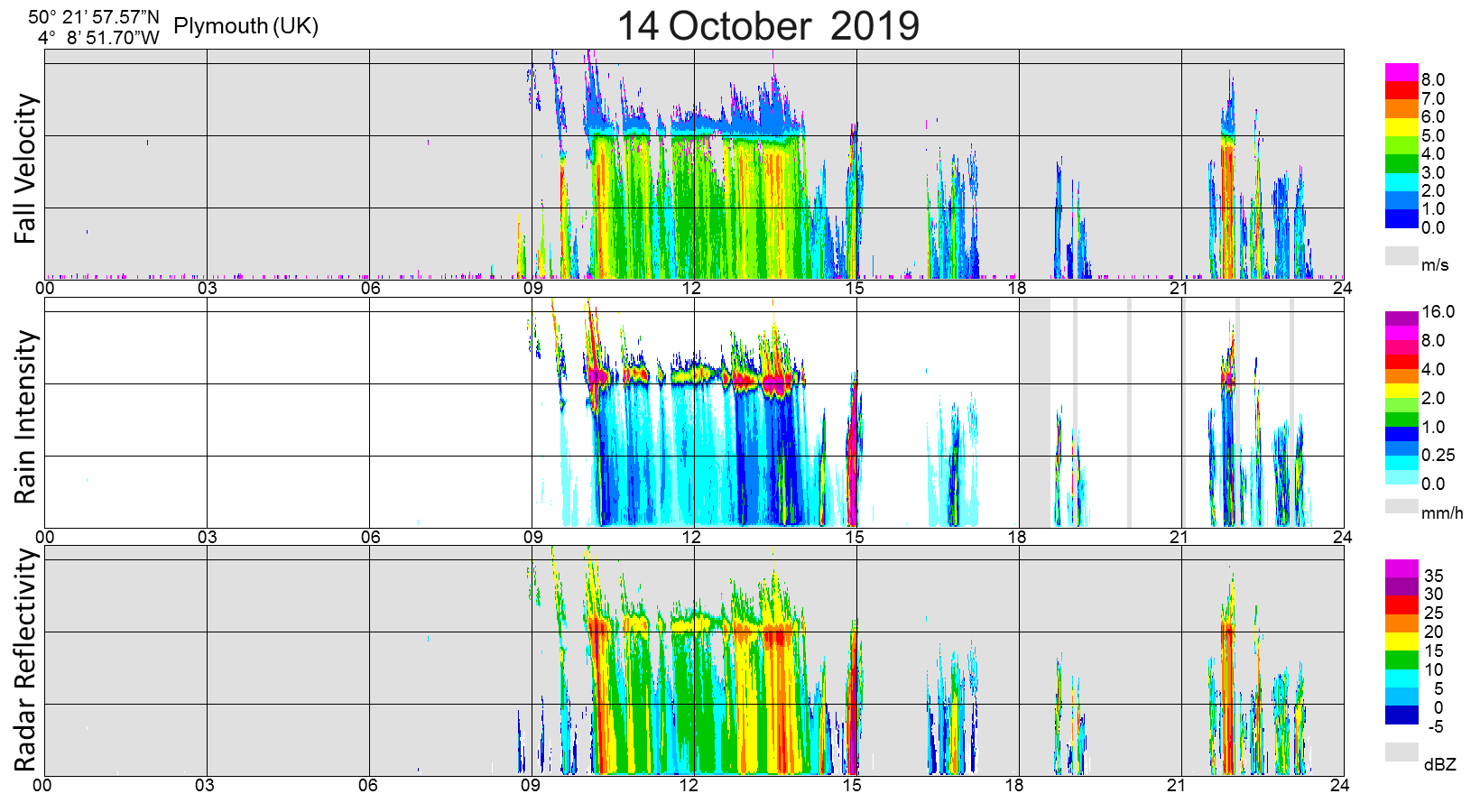
Task: Click the longitude text 4° 8' 51.70"W
Action: coord(98,38)
